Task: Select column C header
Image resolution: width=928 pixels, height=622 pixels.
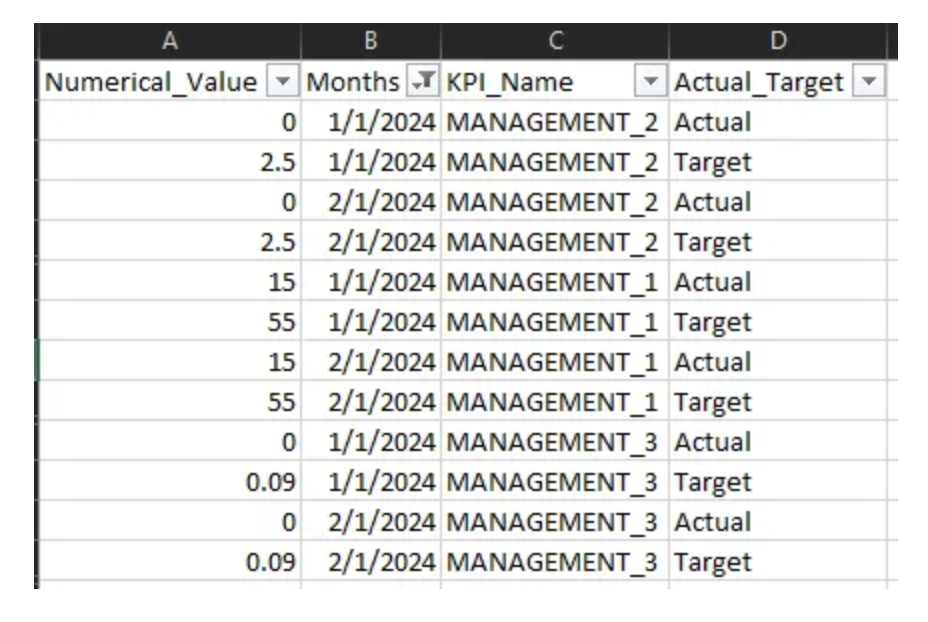Action: (555, 40)
